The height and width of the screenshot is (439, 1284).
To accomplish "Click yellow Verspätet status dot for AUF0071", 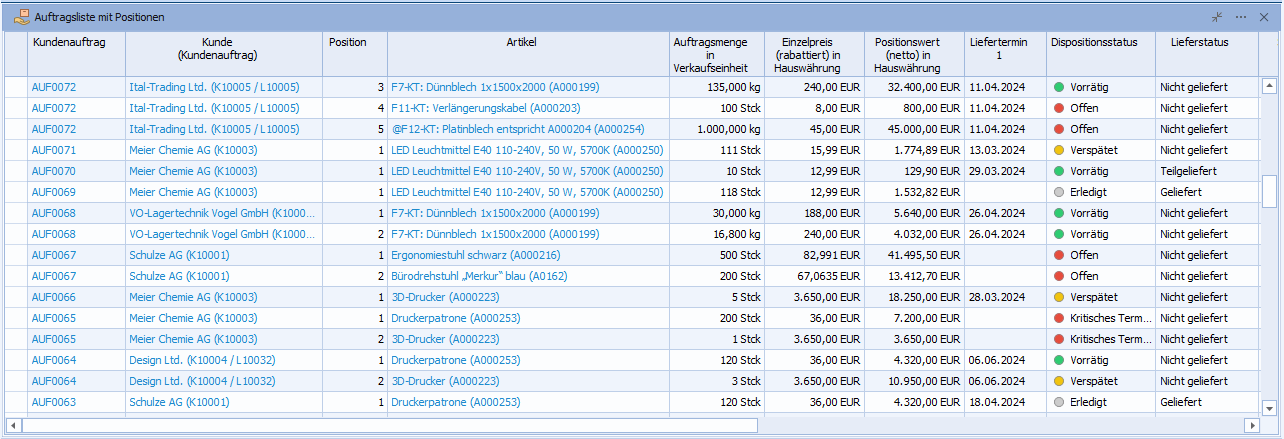I will coord(1059,150).
